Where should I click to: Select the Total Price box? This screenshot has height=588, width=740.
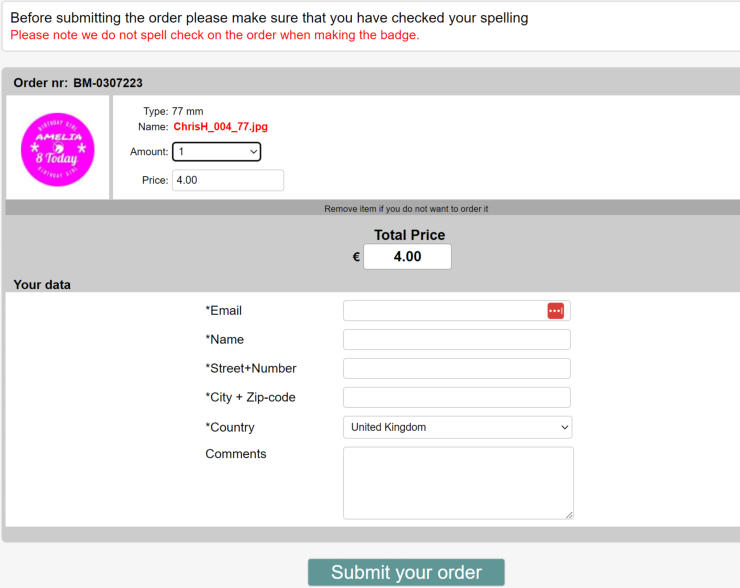[407, 257]
